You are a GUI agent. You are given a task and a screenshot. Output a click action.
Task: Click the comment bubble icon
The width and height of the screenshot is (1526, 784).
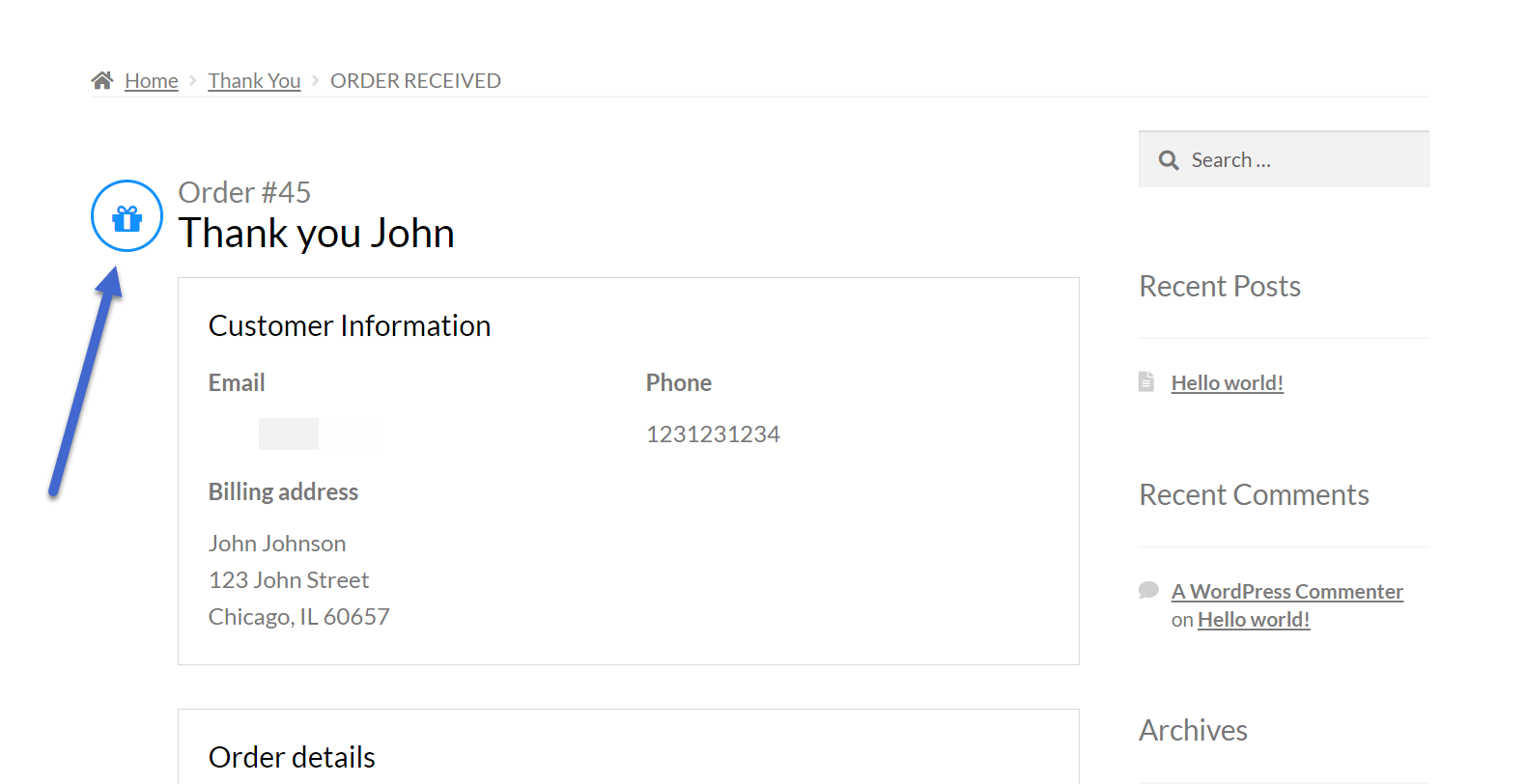1148,590
